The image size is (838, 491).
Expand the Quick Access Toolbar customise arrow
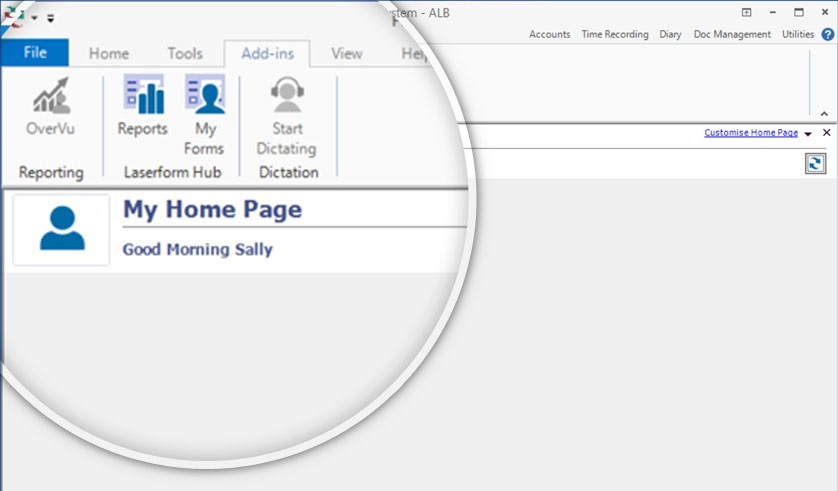coord(51,17)
